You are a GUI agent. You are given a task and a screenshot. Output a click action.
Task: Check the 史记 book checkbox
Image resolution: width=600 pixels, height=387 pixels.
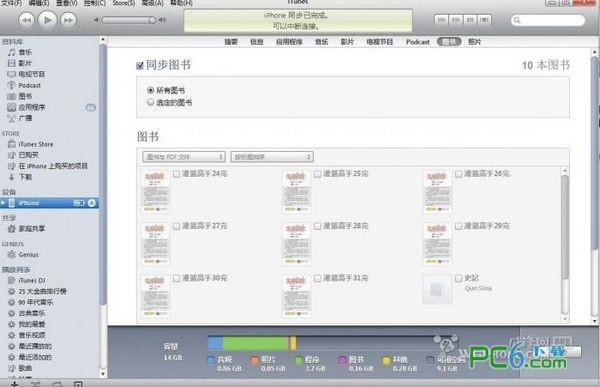458,278
